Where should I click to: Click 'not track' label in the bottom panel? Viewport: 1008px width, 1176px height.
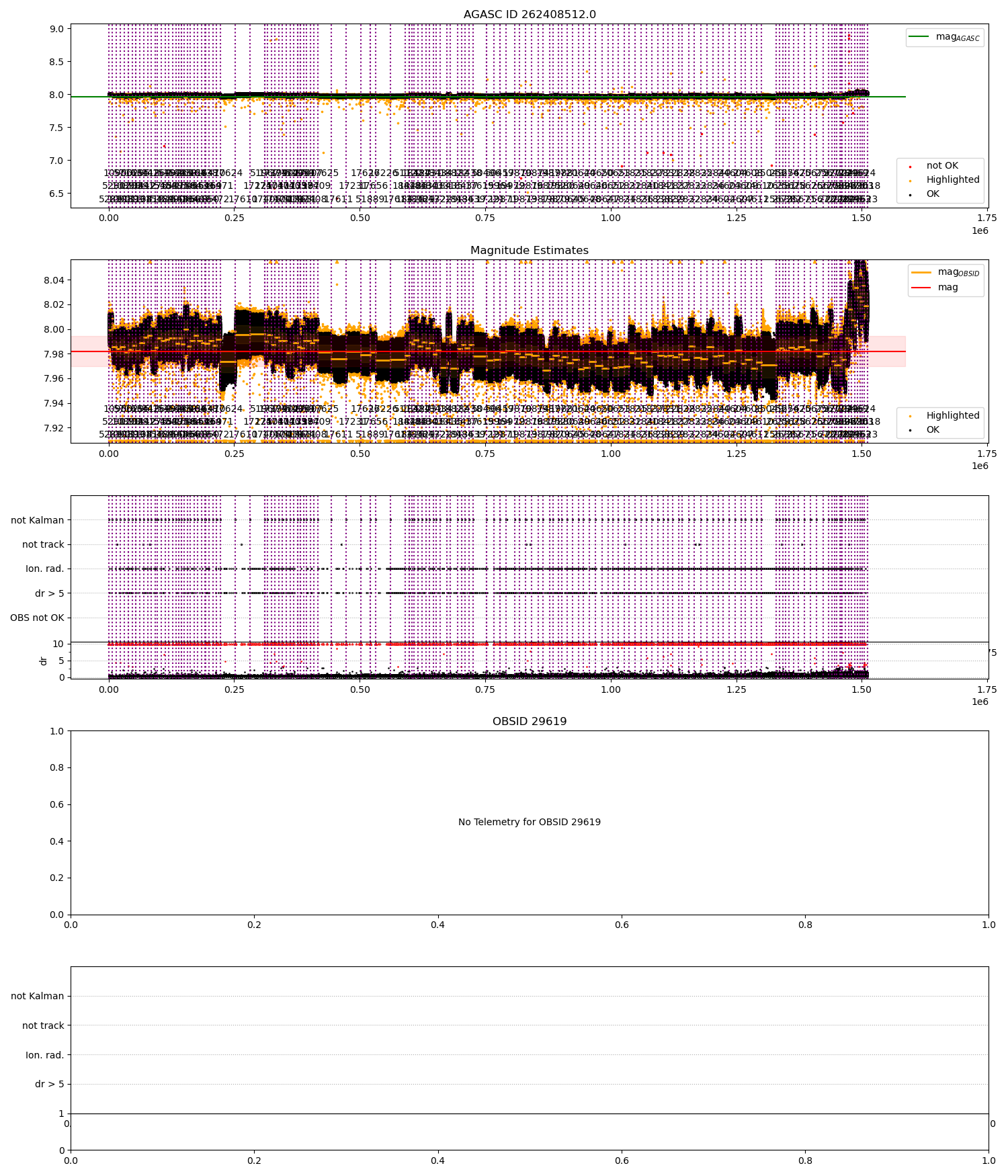(43, 1026)
